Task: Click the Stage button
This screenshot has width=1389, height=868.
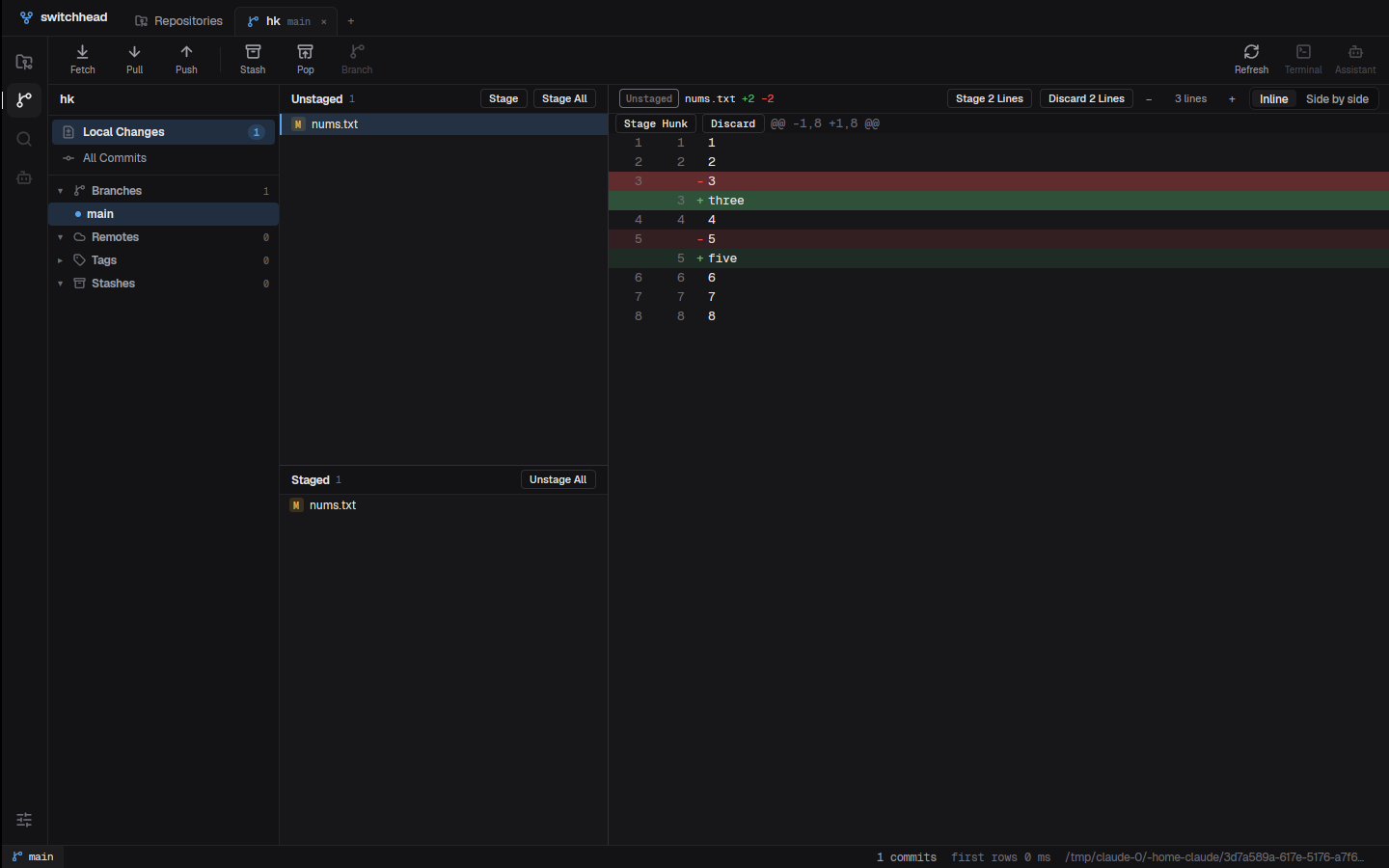Action: pos(504,98)
